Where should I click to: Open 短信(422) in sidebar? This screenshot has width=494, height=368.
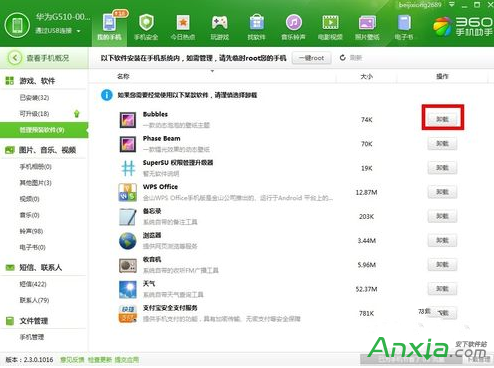[33, 284]
